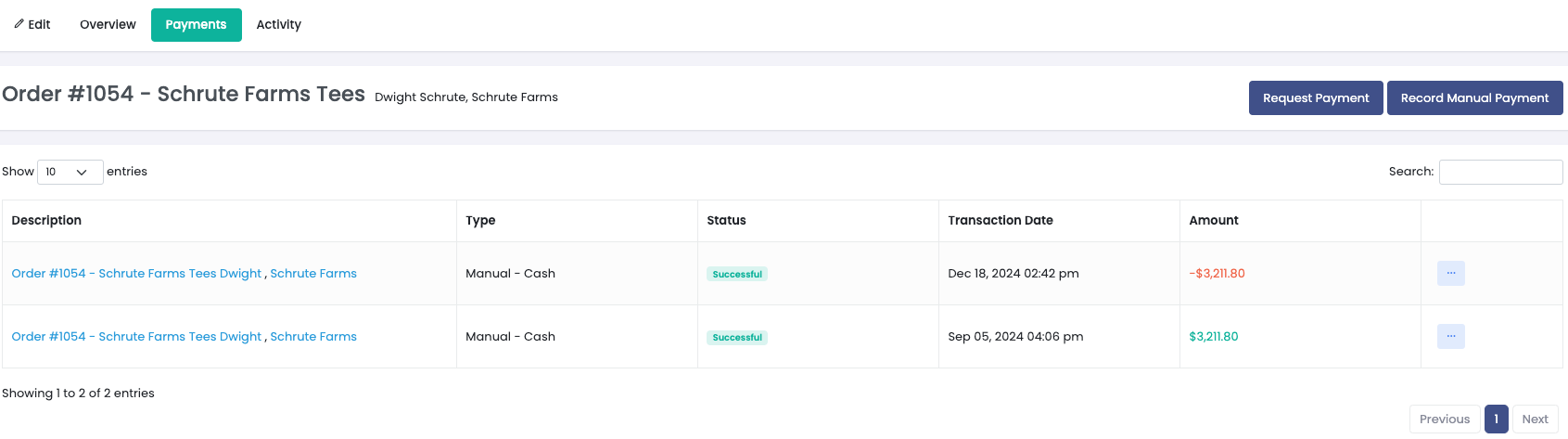1568x439 pixels.
Task: Go to page 1 in pagination
Action: [1497, 420]
